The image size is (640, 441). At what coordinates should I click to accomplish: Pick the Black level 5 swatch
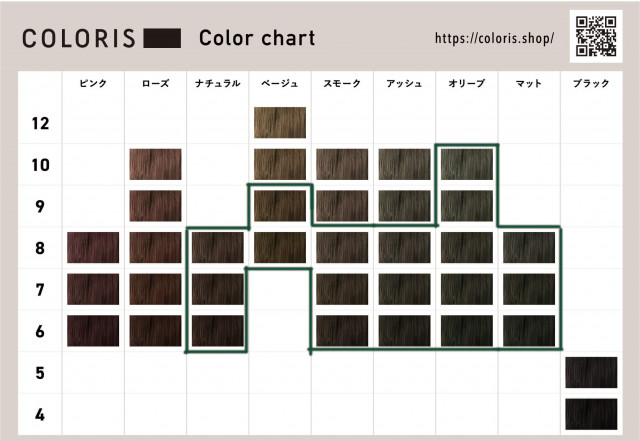591,372
